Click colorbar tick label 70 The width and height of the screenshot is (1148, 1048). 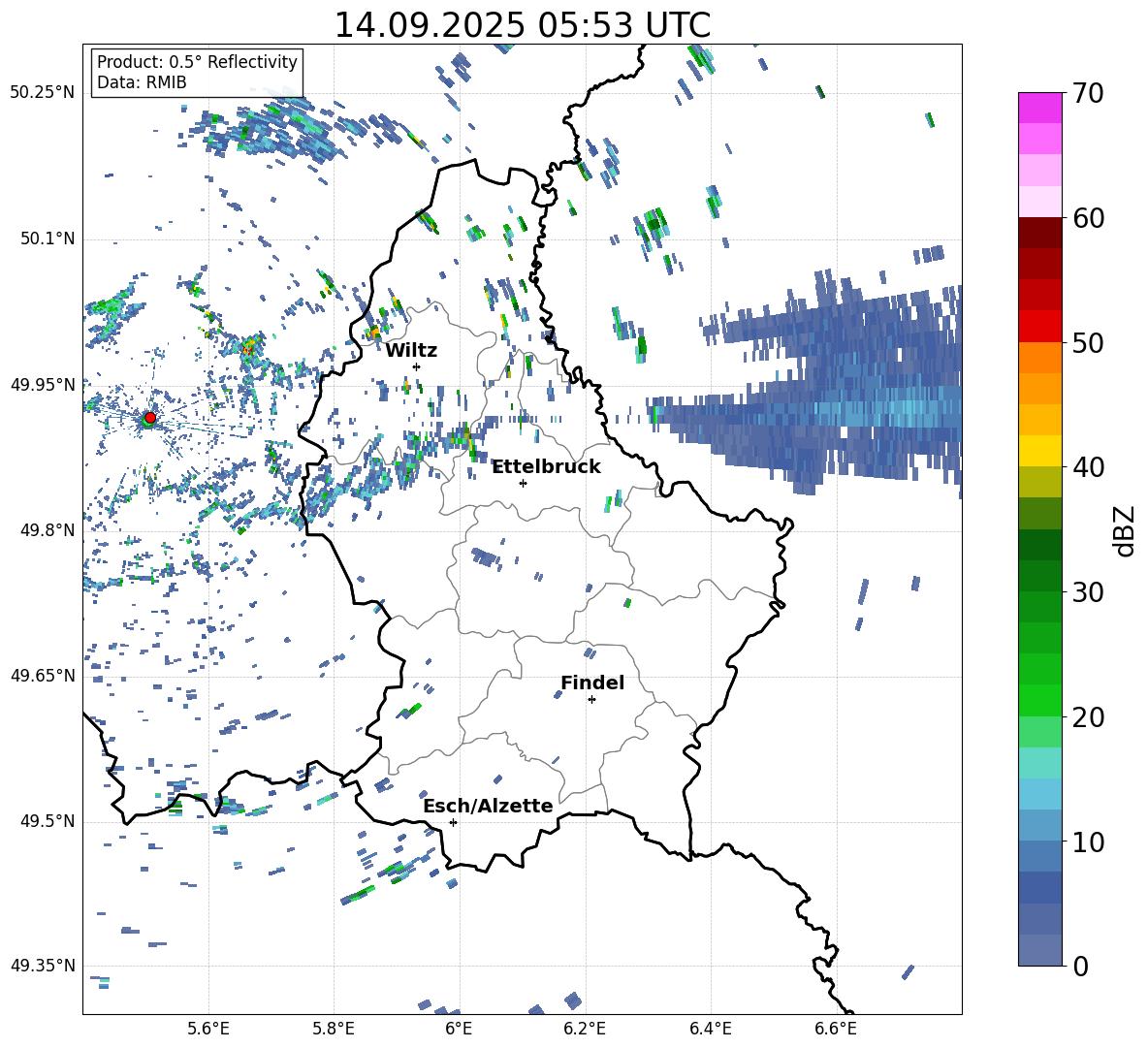coord(1088,93)
